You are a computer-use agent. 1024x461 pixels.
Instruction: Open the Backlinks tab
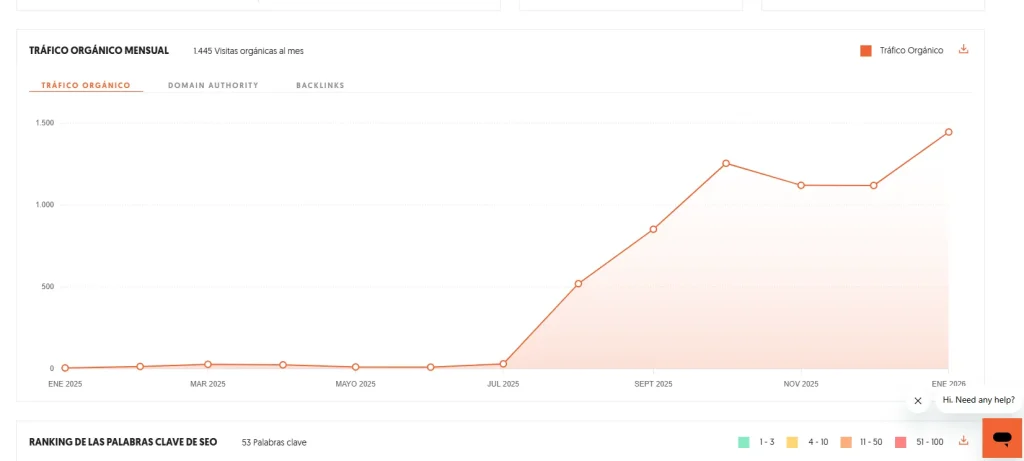pos(320,85)
